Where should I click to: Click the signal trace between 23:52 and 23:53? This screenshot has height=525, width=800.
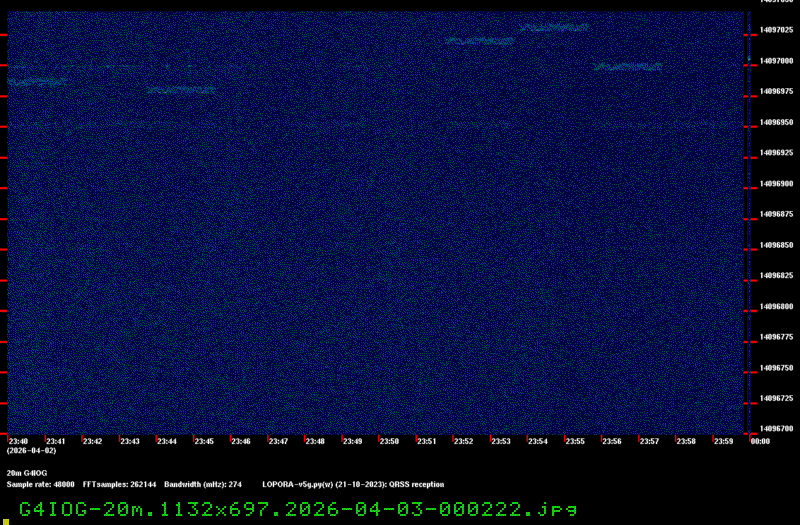click(480, 41)
